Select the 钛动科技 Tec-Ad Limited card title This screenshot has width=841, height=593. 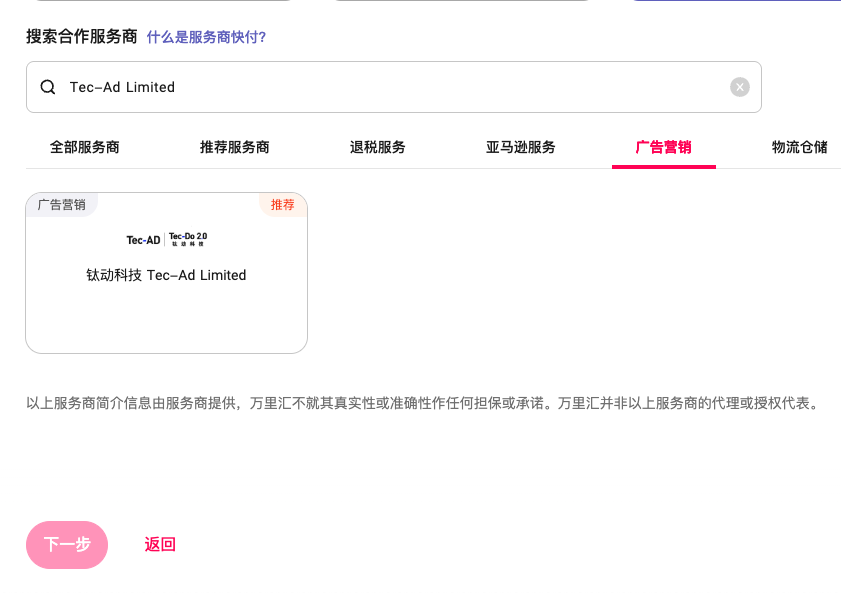pos(166,275)
